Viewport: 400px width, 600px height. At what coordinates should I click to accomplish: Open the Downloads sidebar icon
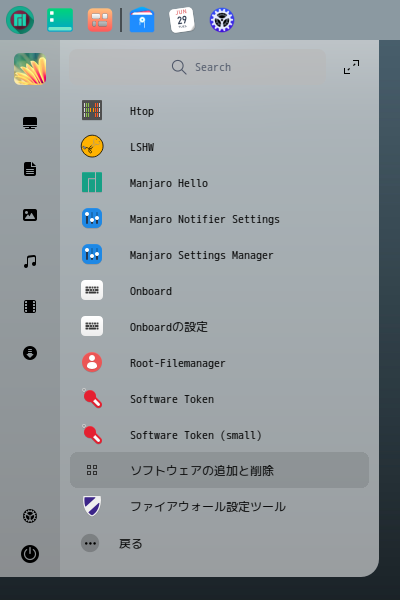[x=30, y=353]
